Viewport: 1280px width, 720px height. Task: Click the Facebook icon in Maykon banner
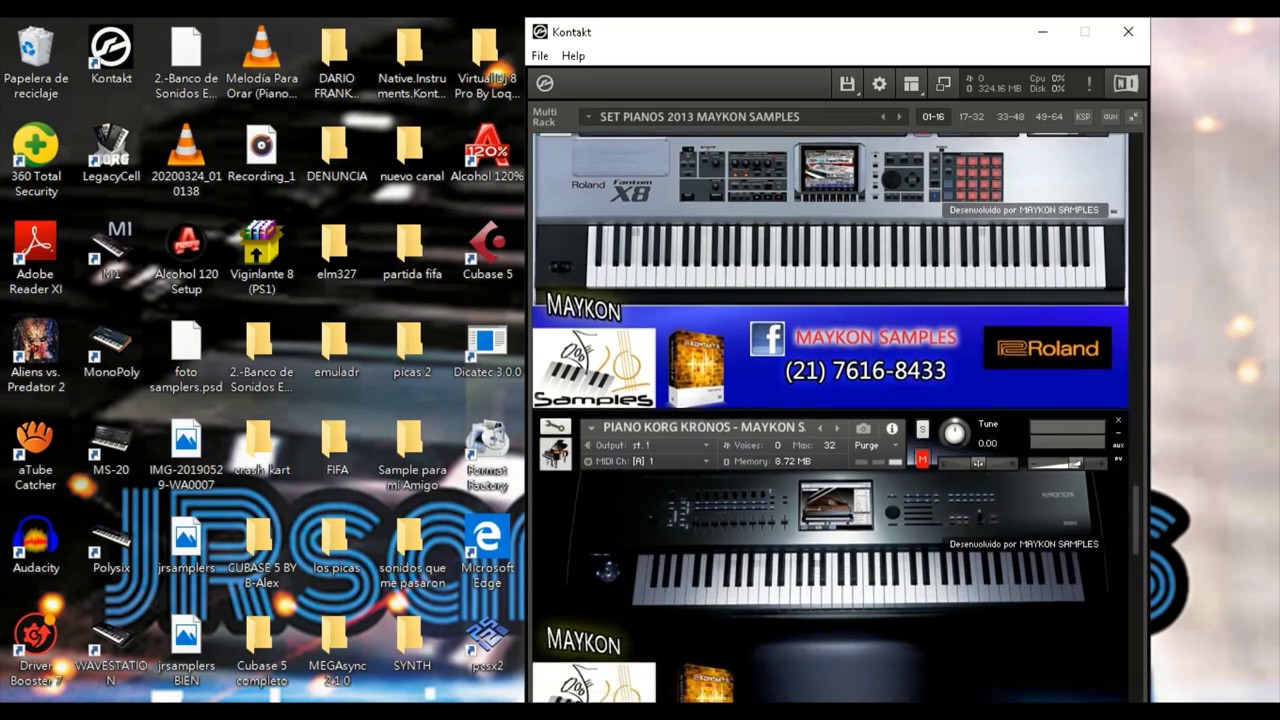click(767, 339)
